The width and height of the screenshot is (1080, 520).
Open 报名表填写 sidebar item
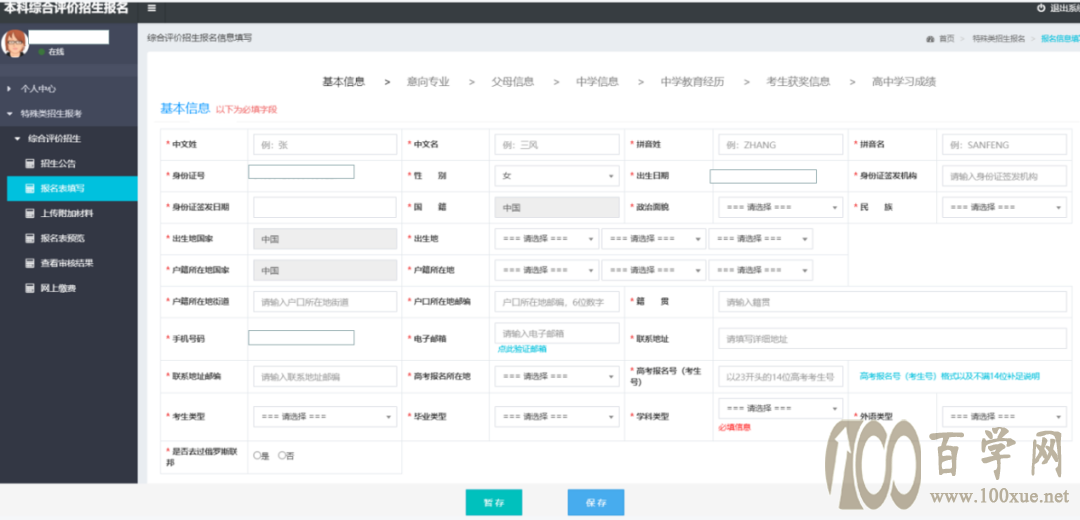(72, 188)
